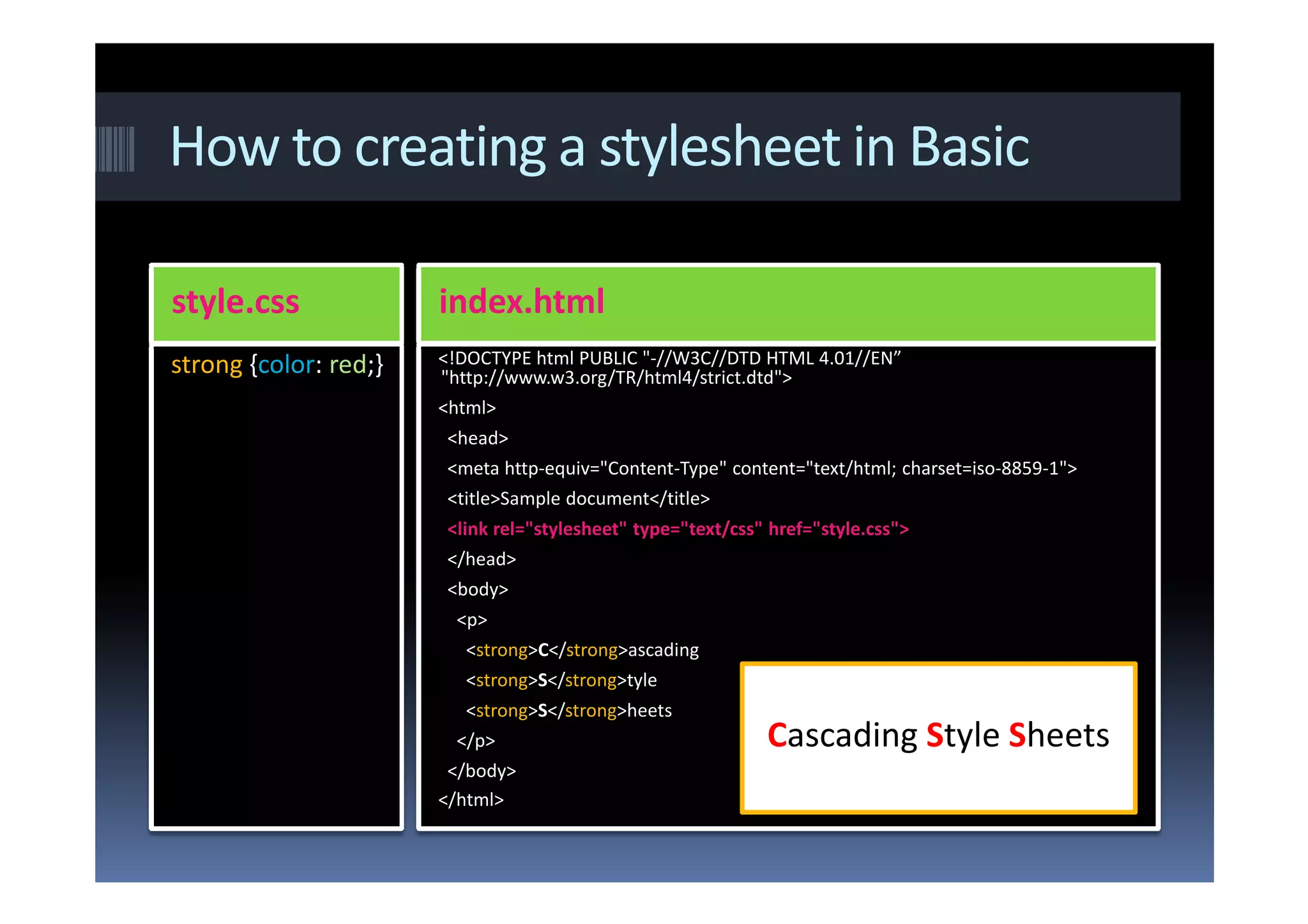Image resolution: width=1308 pixels, height=924 pixels.
Task: Click the 'strong {color: red;}' CSS rule
Action: point(277,365)
